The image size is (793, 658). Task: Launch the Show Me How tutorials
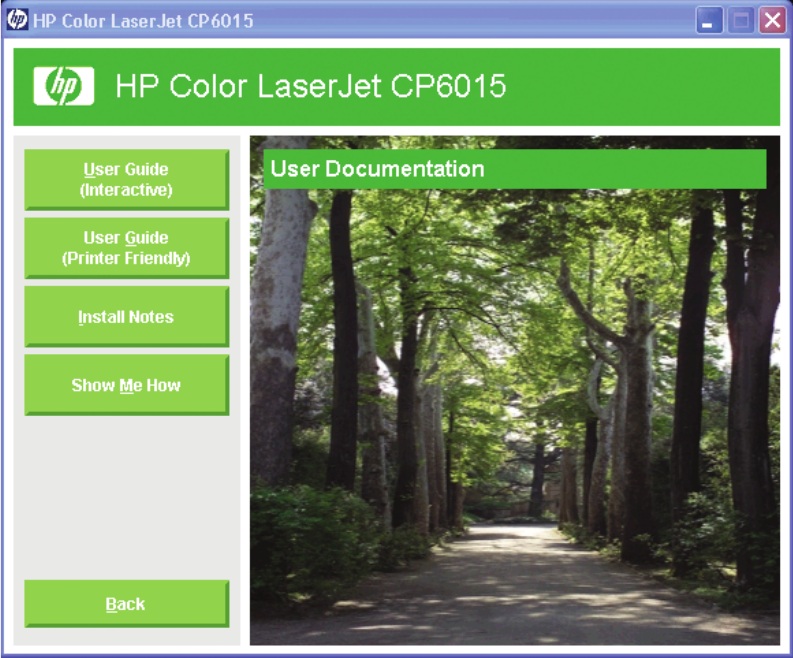pos(126,385)
